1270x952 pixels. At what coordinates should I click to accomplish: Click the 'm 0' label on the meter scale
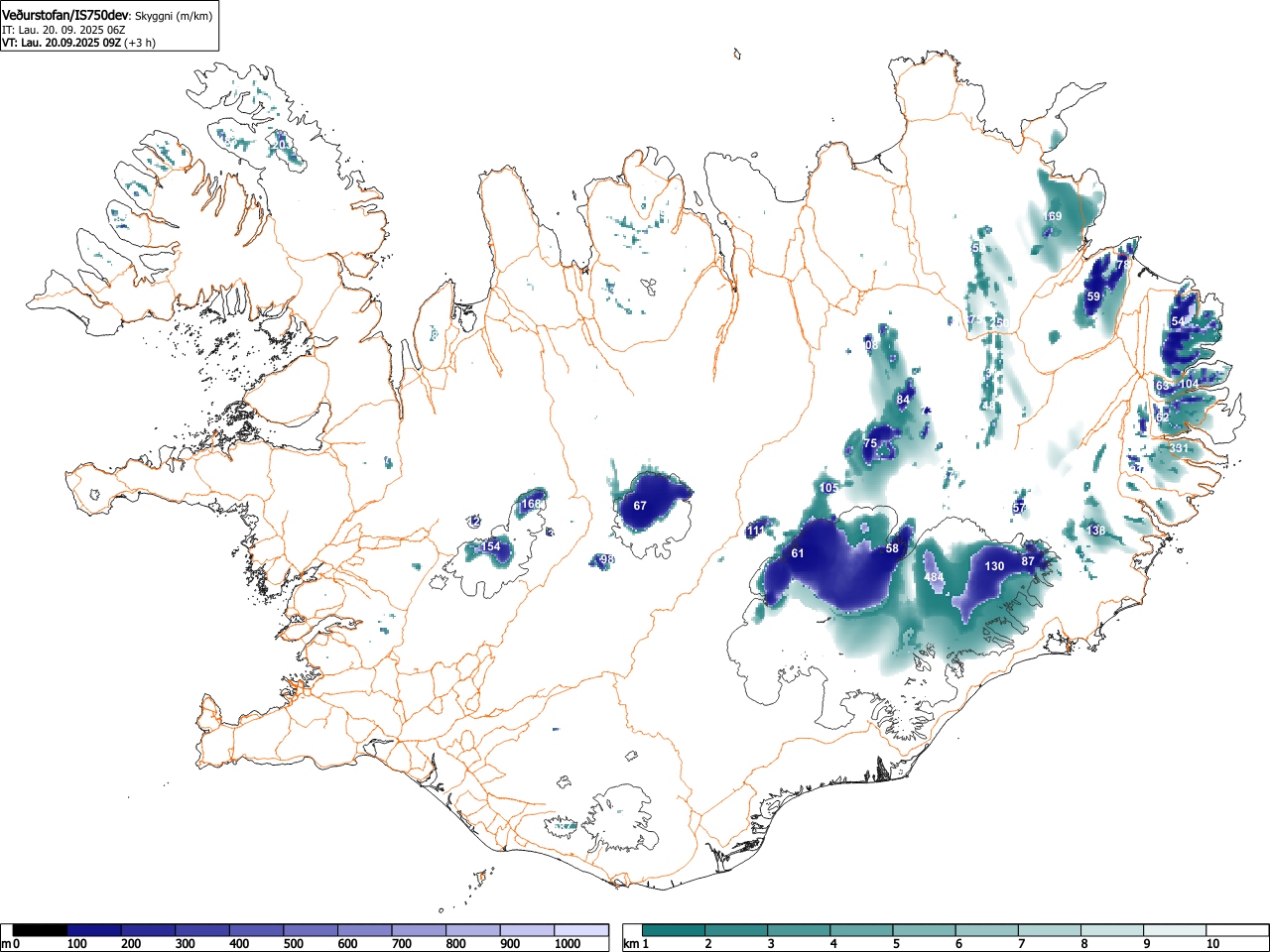[x=10, y=944]
